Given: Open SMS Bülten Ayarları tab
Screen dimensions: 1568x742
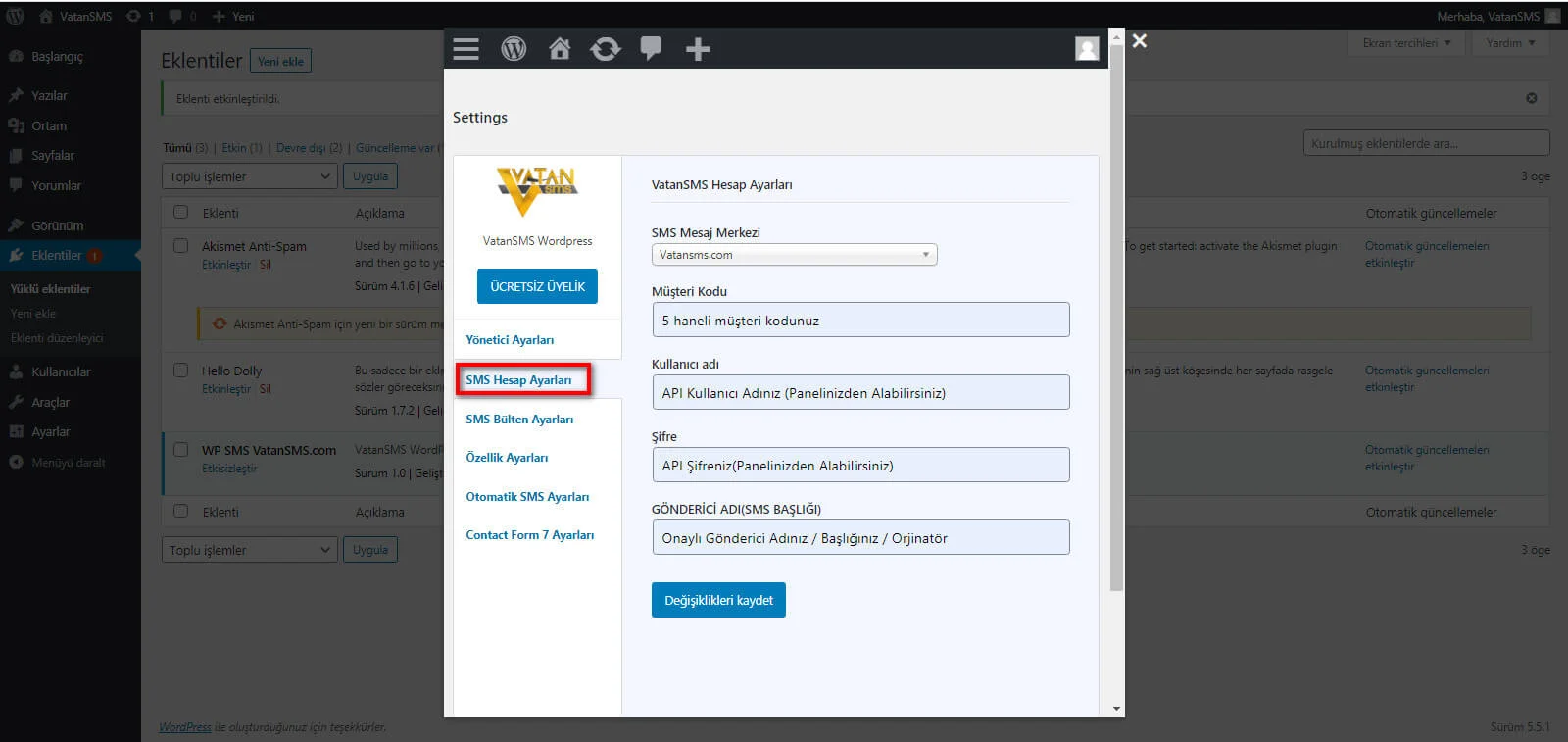Looking at the screenshot, I should 519,420.
